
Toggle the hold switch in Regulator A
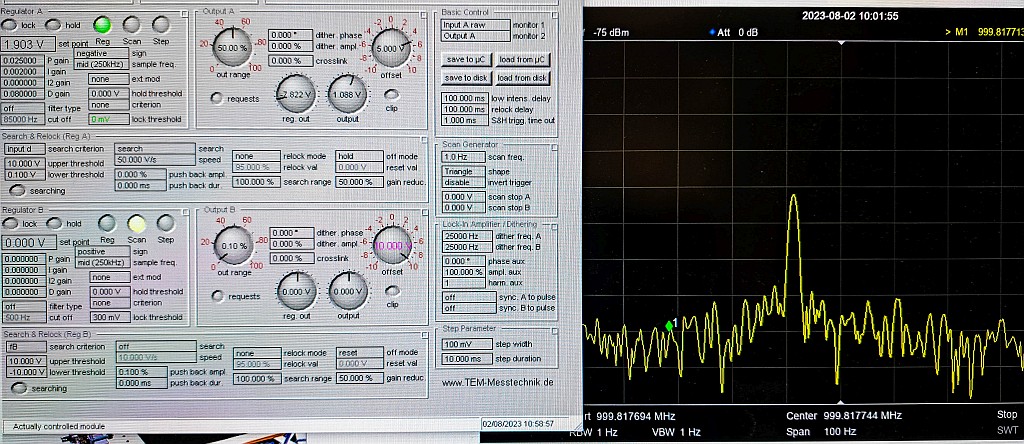pyautogui.click(x=56, y=24)
